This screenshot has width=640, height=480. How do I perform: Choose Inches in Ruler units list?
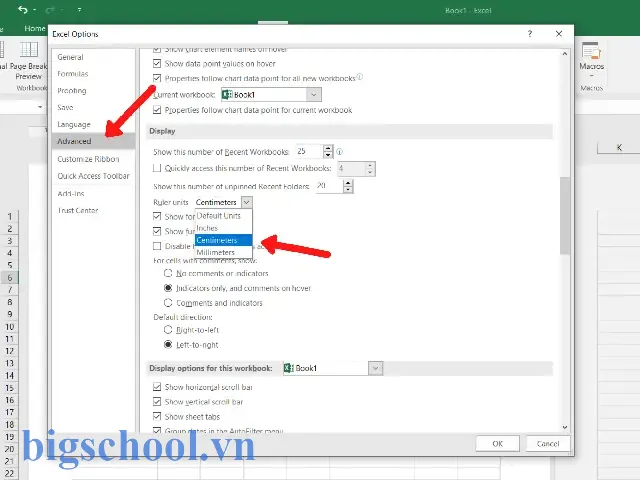click(224, 228)
